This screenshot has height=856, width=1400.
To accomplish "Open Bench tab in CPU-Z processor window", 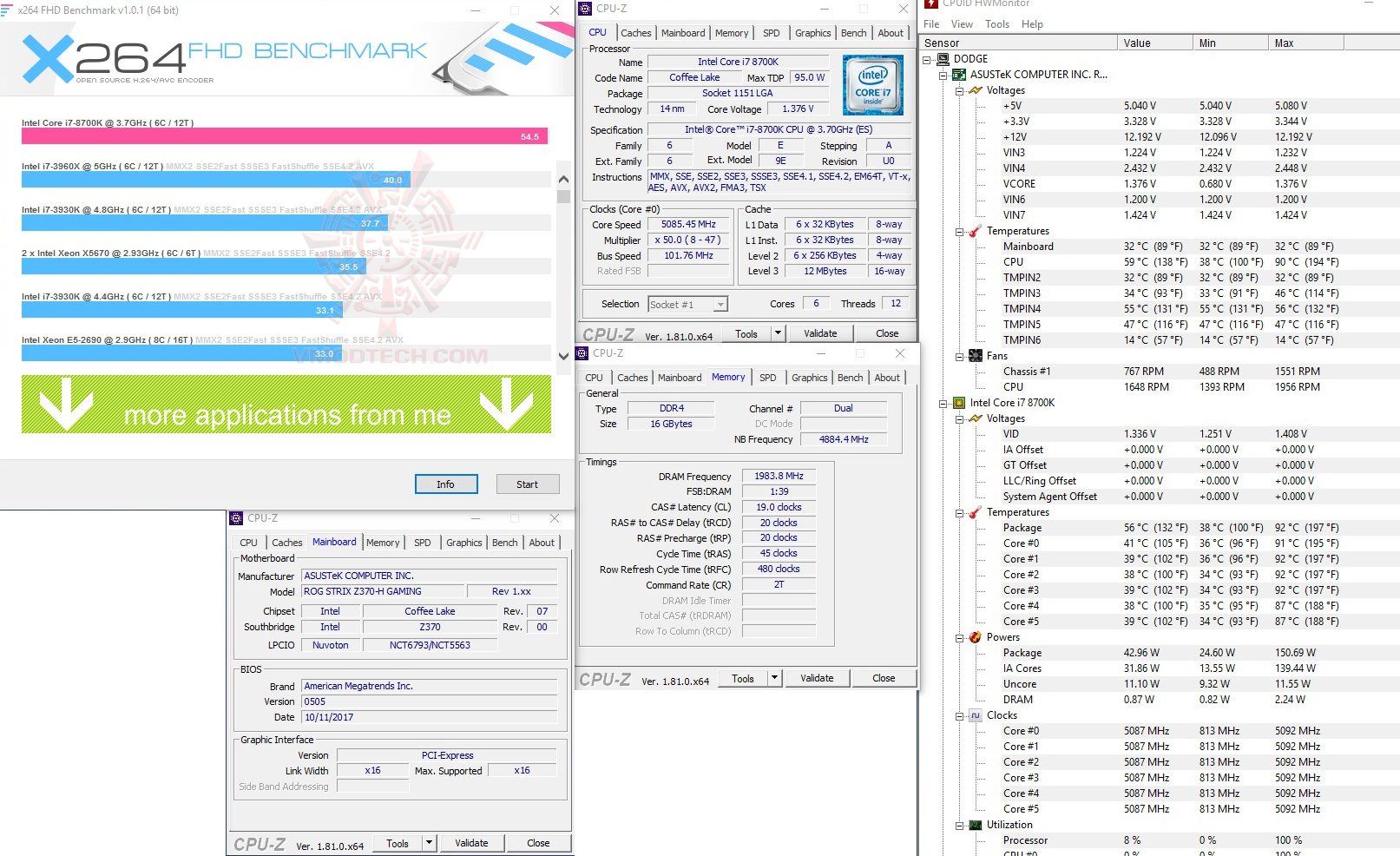I will 854,33.
